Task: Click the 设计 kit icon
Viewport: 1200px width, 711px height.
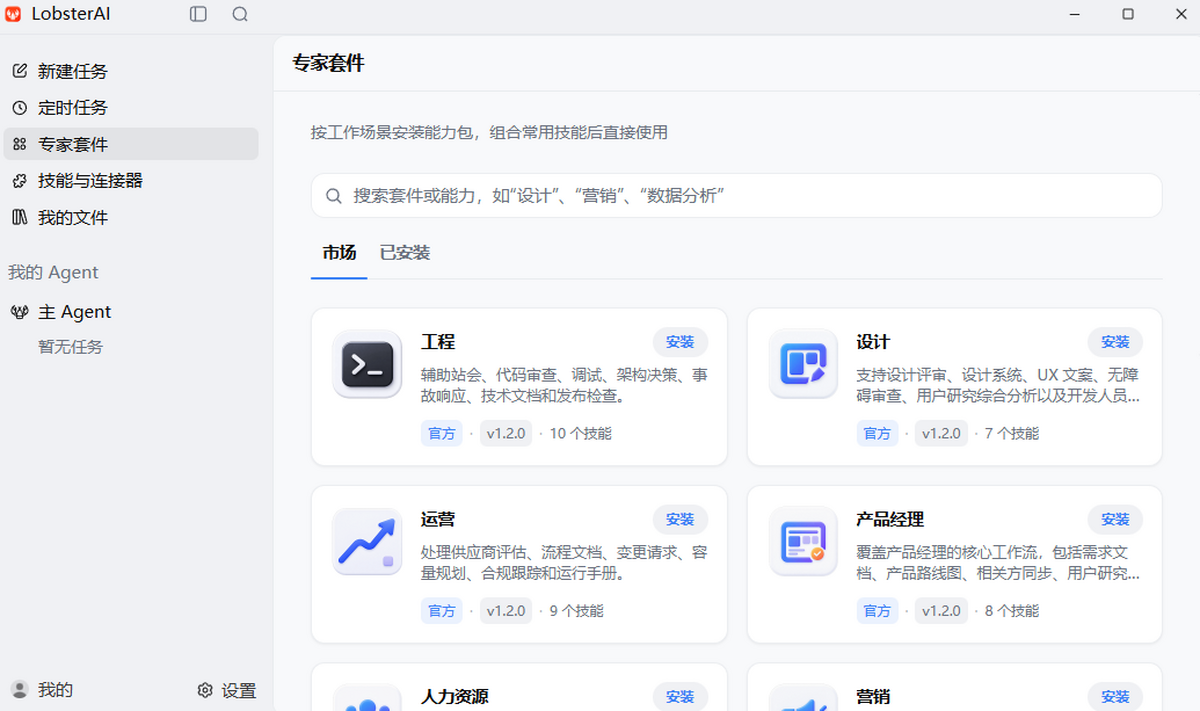Action: (803, 364)
